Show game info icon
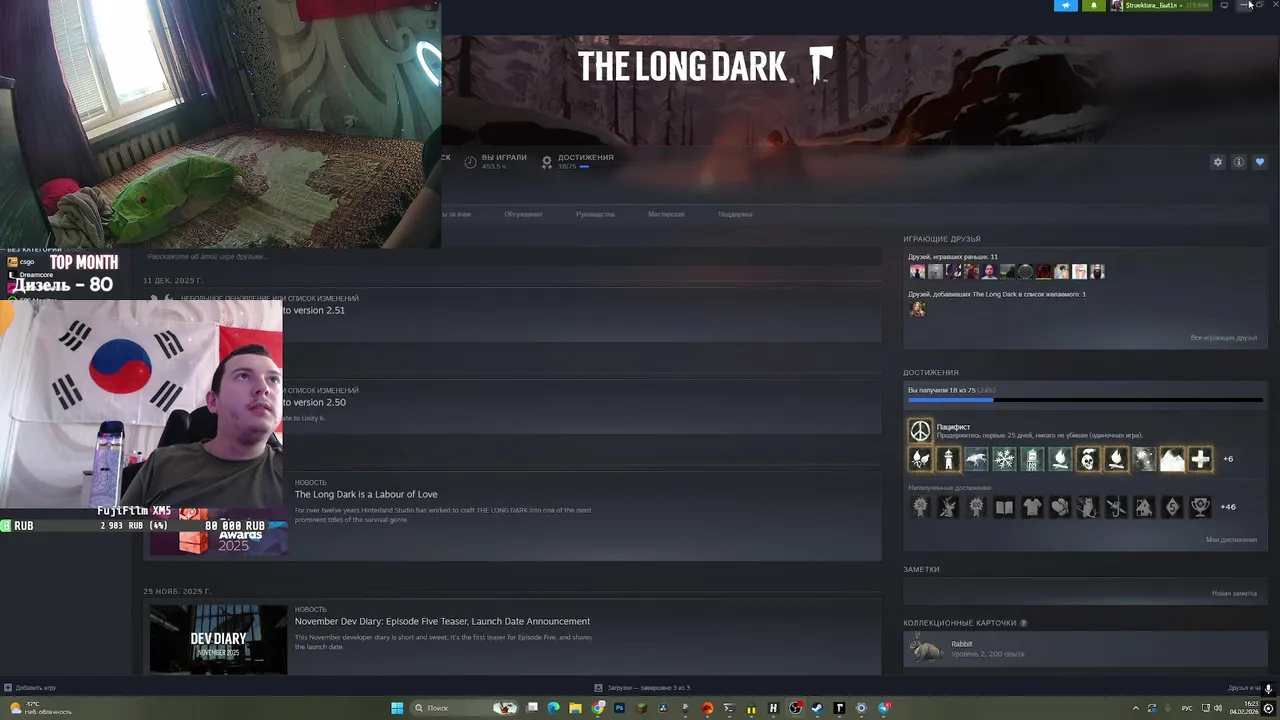This screenshot has width=1280, height=720. click(x=1238, y=162)
